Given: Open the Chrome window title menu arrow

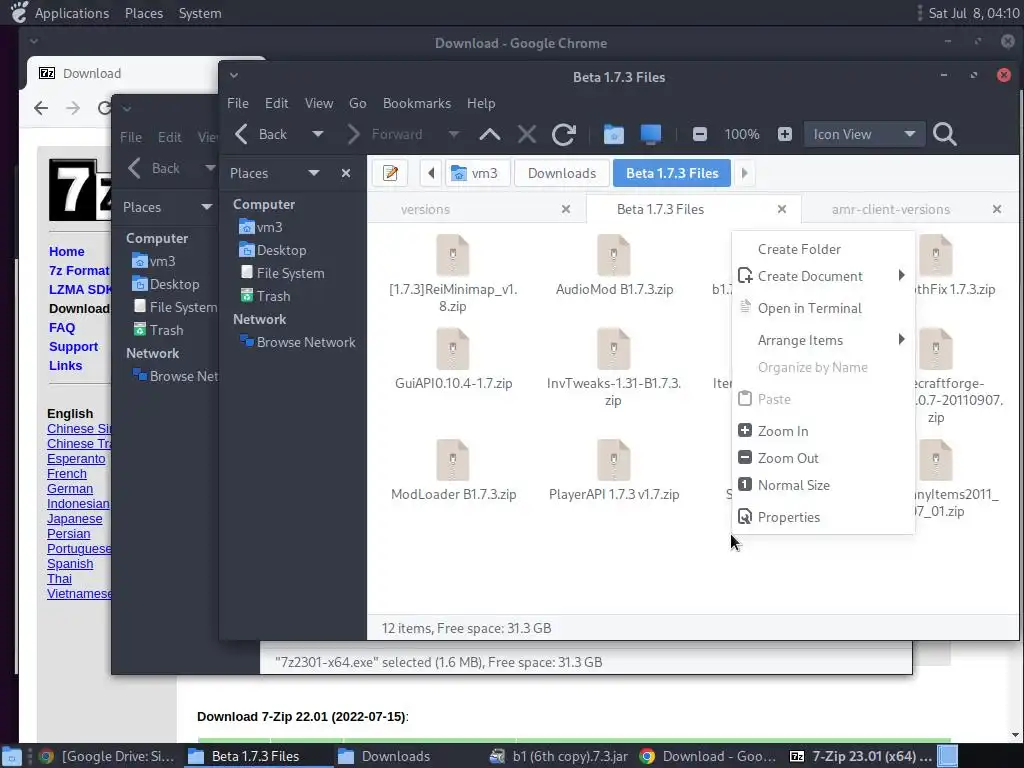Looking at the screenshot, I should (x=33, y=42).
